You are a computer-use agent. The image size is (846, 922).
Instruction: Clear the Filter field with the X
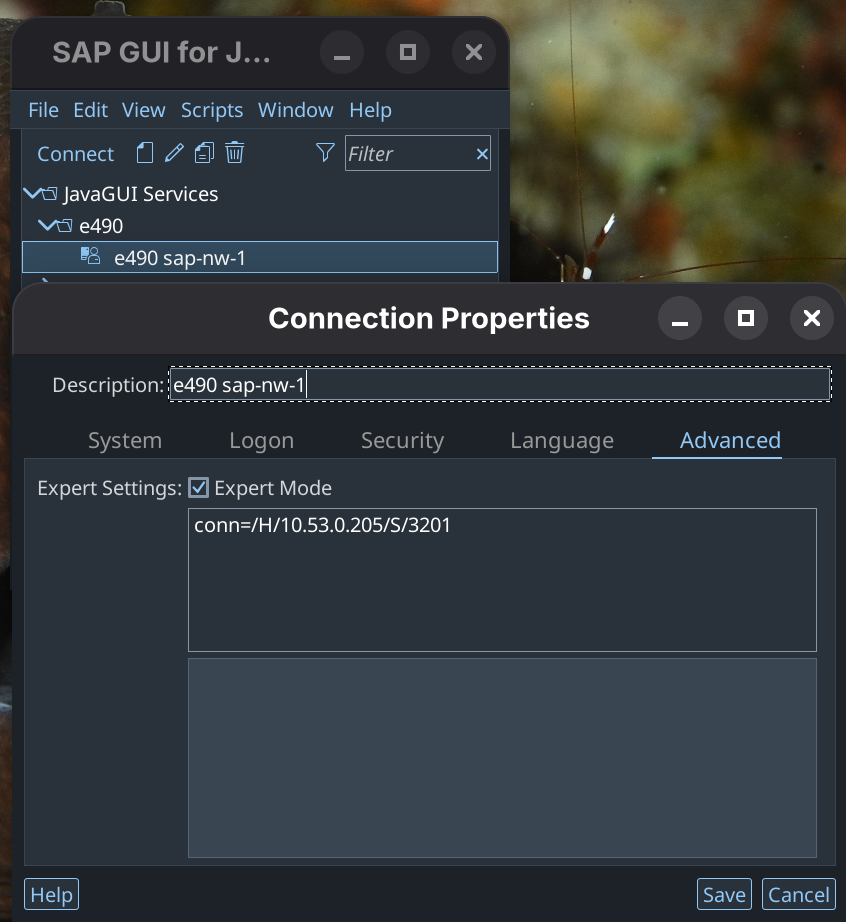pyautogui.click(x=482, y=154)
